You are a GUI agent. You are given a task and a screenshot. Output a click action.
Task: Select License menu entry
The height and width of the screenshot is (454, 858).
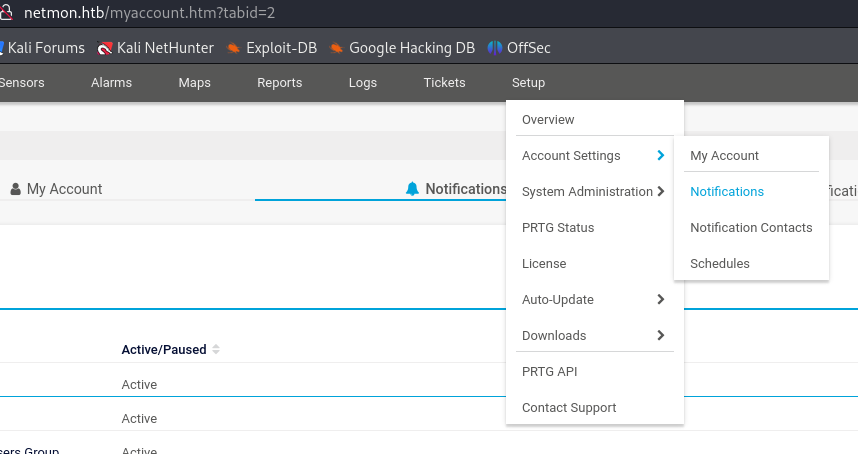[544, 264]
